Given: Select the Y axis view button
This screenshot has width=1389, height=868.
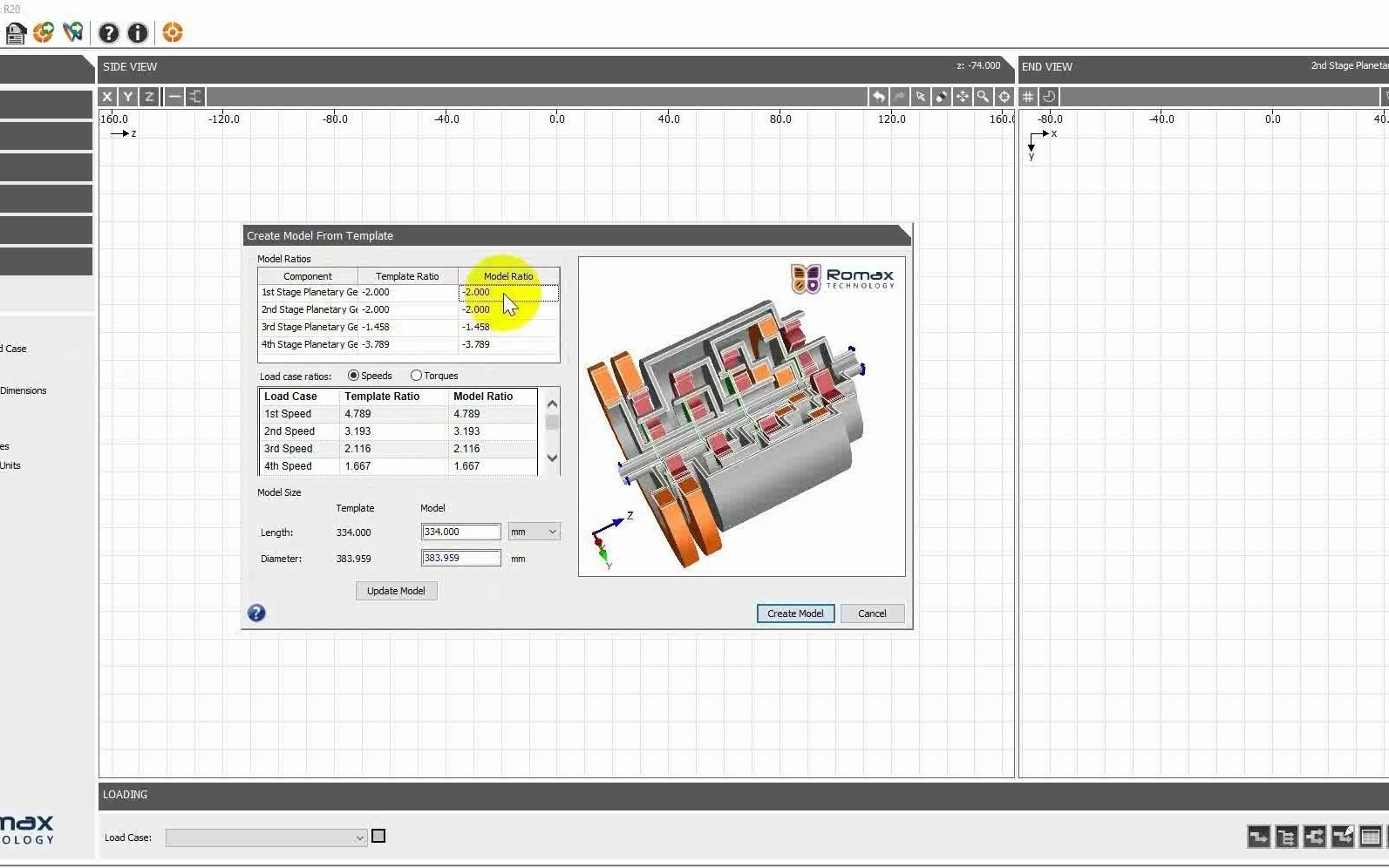Looking at the screenshot, I should pos(128,97).
